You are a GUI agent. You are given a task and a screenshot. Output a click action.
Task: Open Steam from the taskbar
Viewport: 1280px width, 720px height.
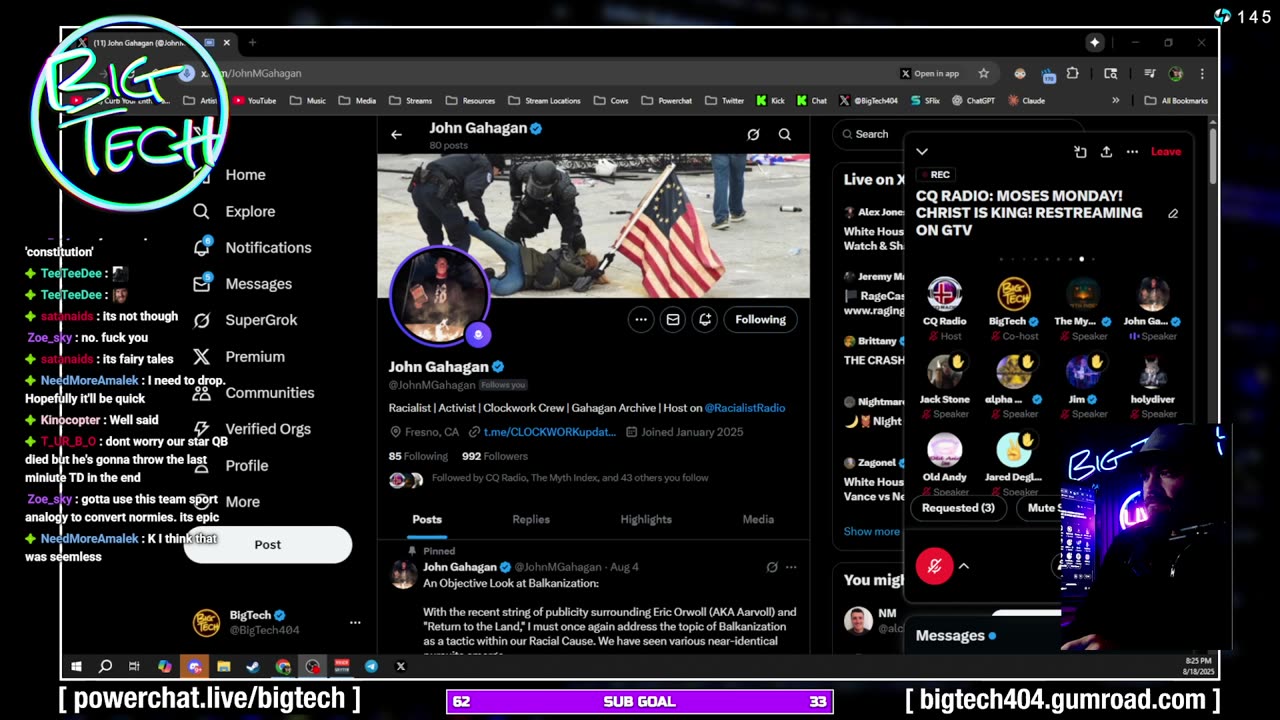[x=253, y=666]
